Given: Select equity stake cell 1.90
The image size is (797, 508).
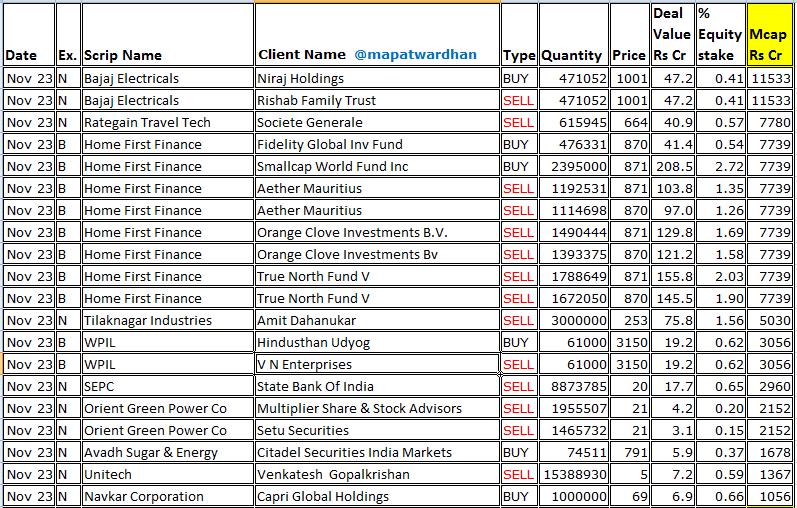Looking at the screenshot, I should tap(721, 298).
